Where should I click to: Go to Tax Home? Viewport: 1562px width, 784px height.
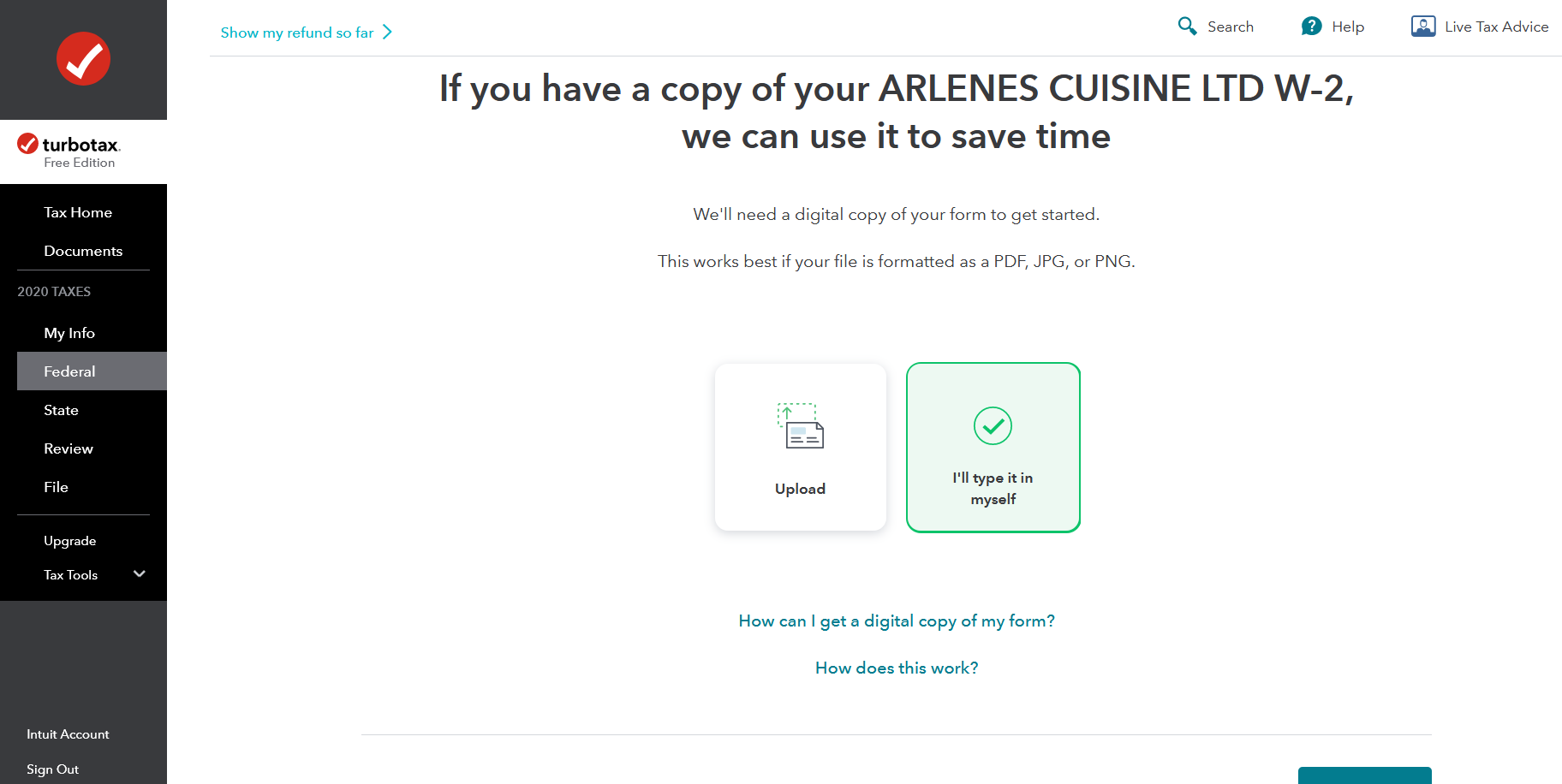(78, 212)
